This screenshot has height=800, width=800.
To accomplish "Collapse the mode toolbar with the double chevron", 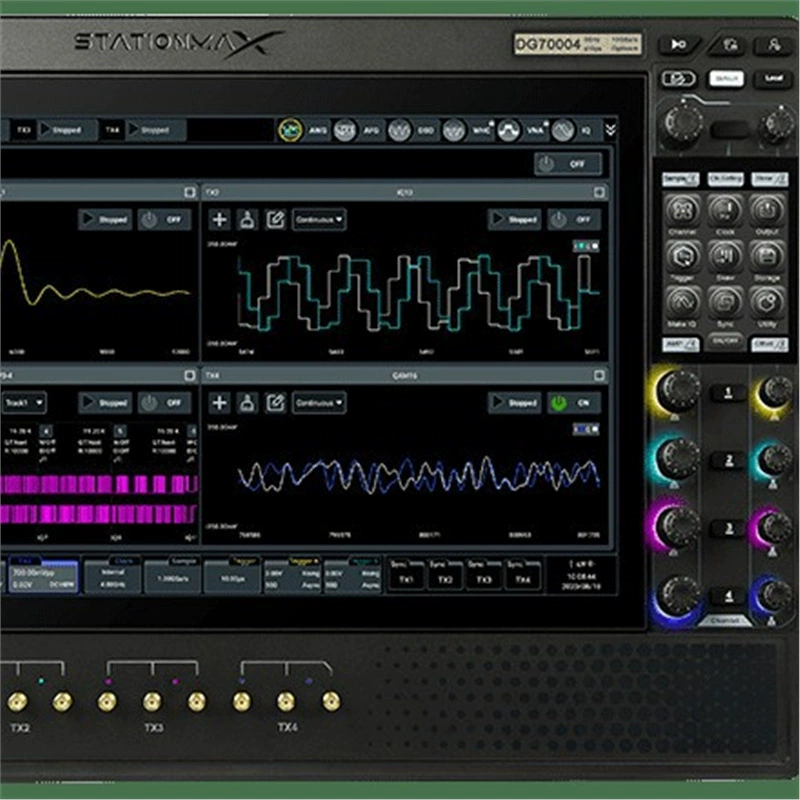I will pyautogui.click(x=608, y=130).
